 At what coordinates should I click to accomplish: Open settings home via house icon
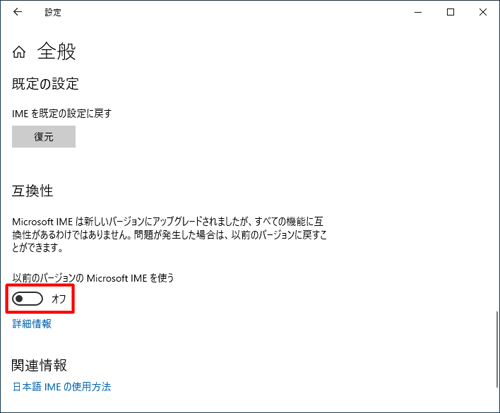click(x=19, y=52)
